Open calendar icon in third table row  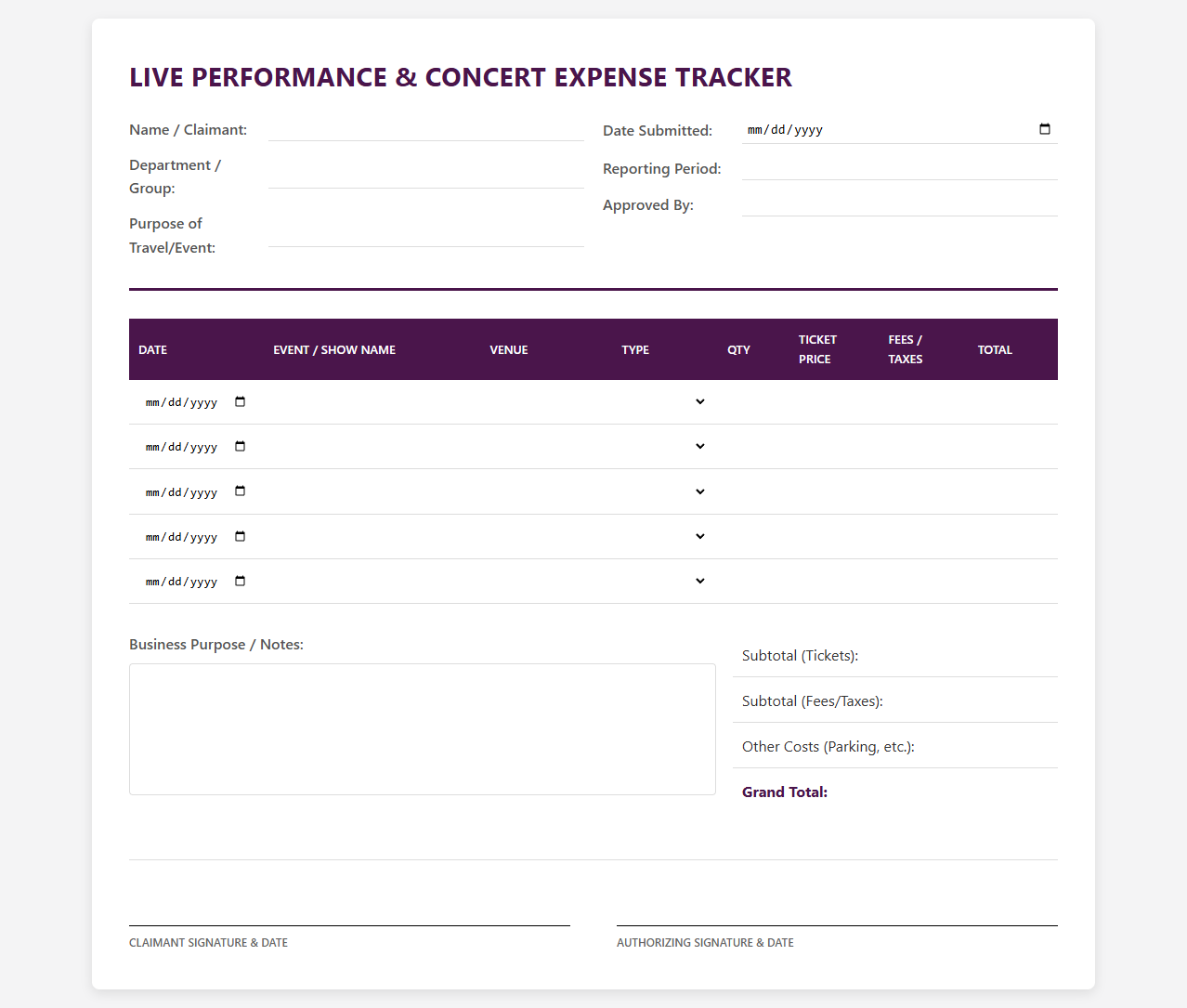click(241, 491)
